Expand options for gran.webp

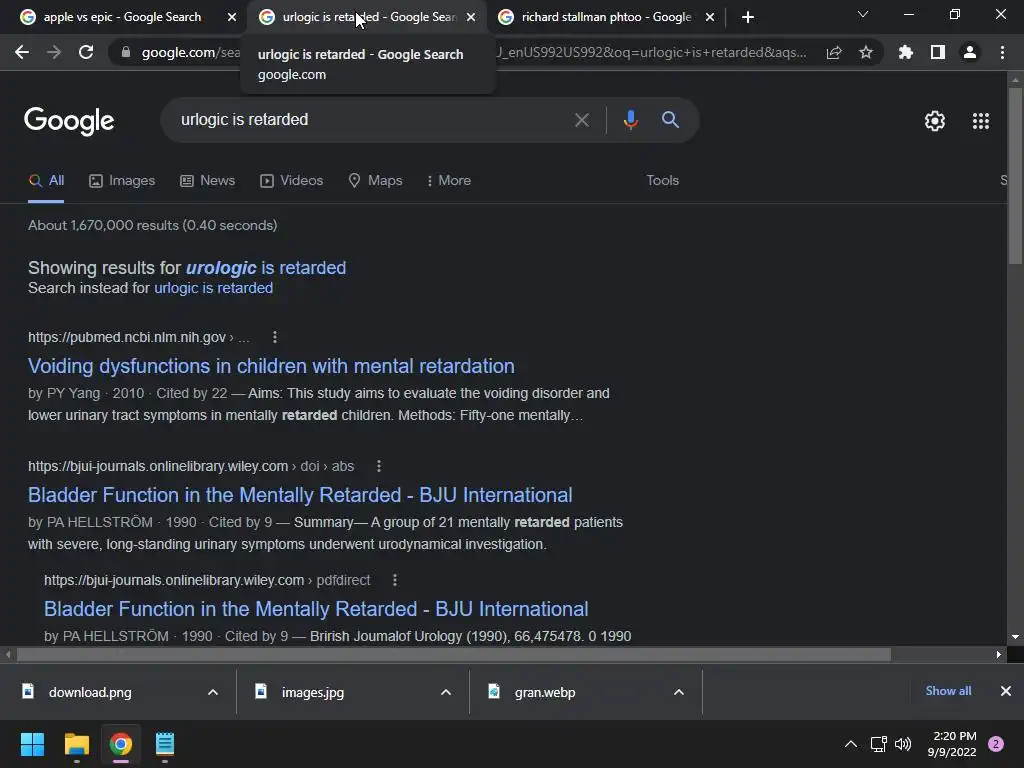tap(679, 692)
